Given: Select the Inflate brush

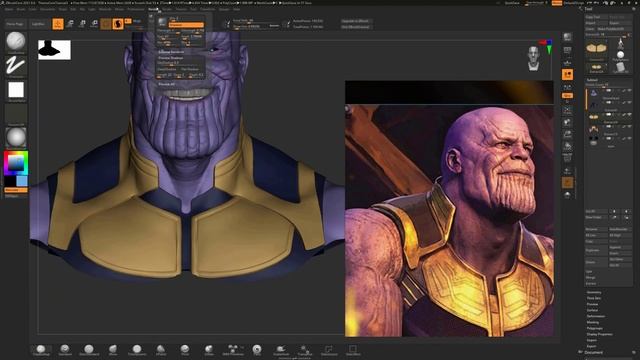Looking at the screenshot, I should [x=209, y=349].
